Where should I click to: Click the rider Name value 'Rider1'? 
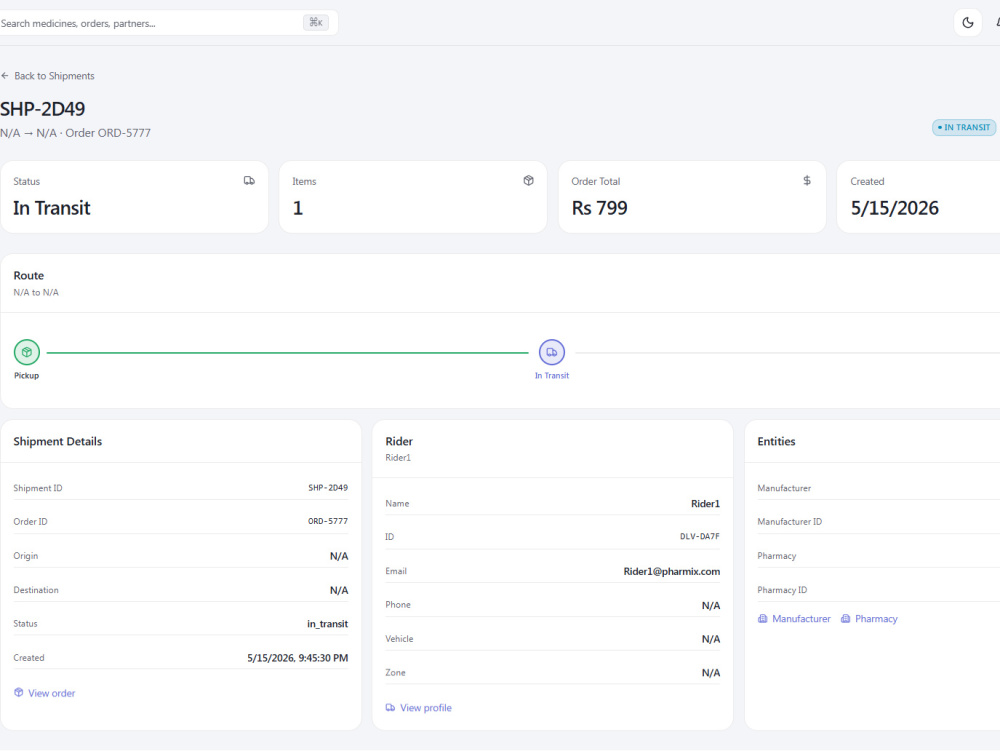coord(705,504)
